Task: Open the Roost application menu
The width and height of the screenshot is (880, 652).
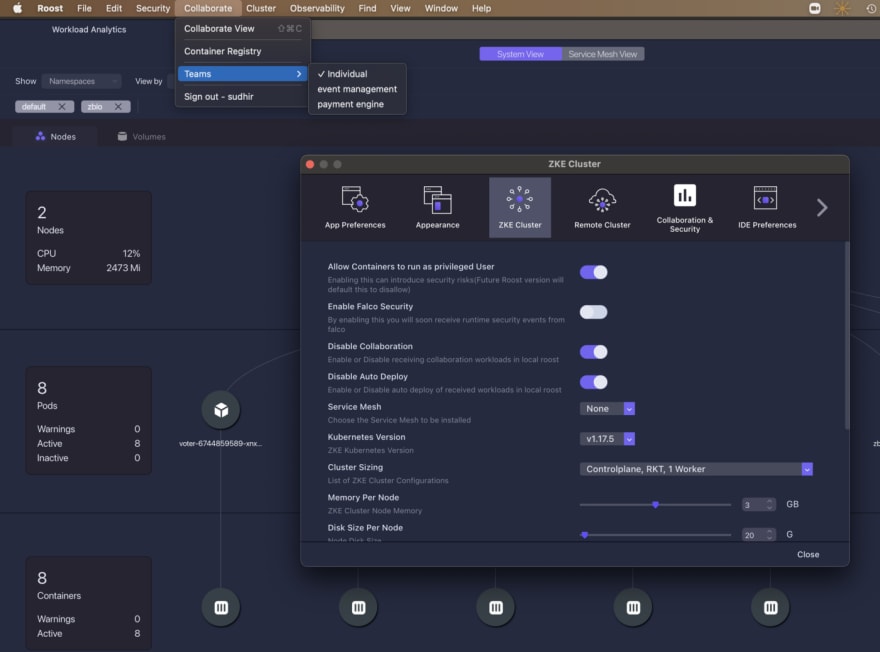Action: (x=50, y=8)
